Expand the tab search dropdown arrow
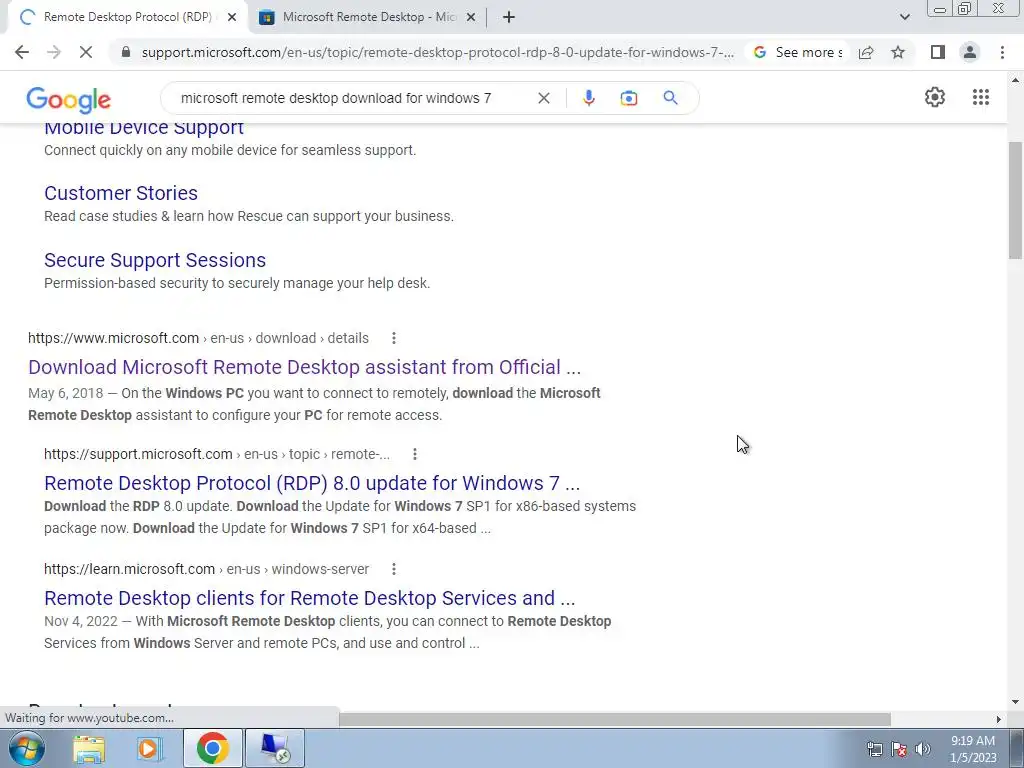 tap(904, 18)
